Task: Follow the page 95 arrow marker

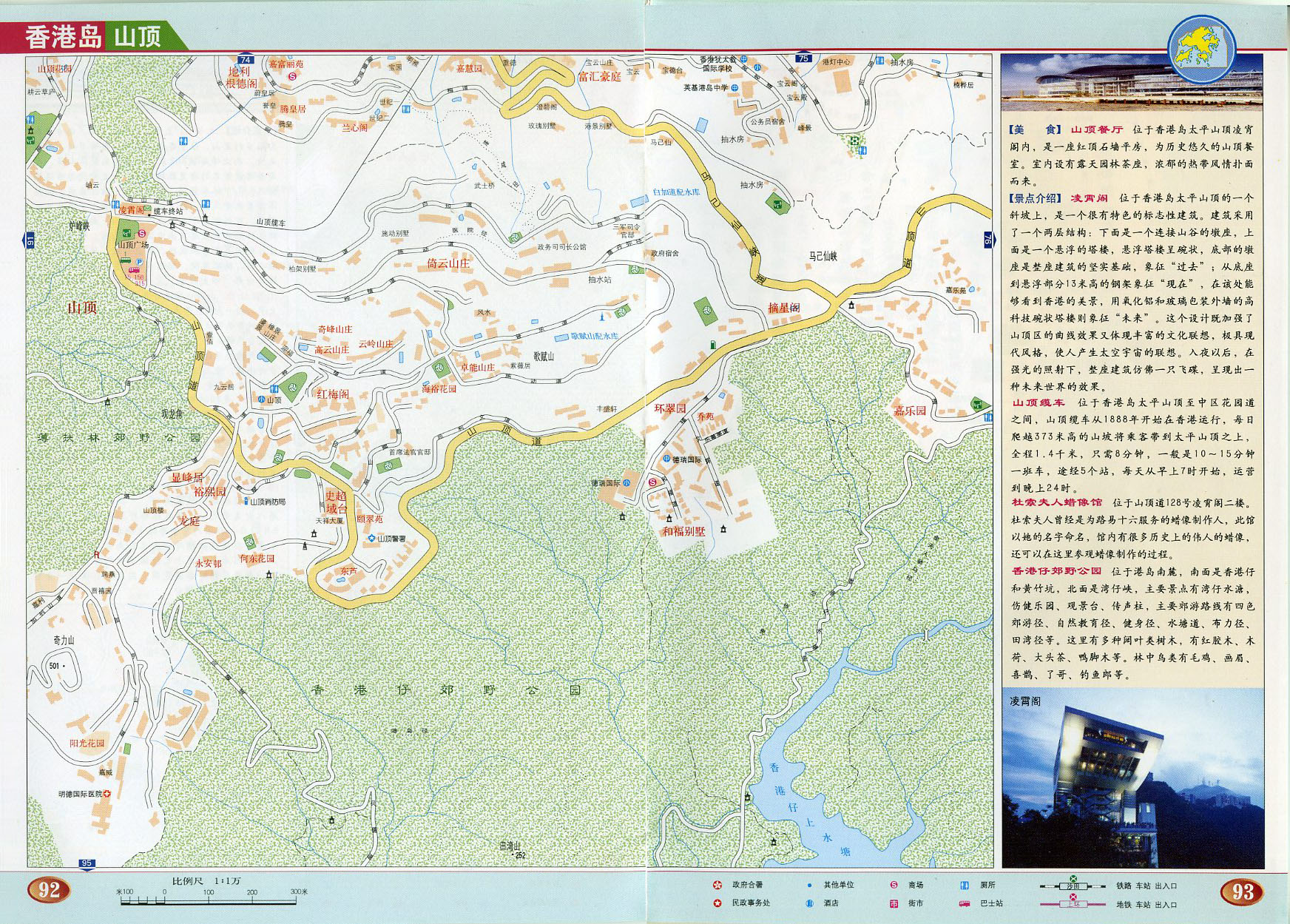Action: click(x=87, y=863)
